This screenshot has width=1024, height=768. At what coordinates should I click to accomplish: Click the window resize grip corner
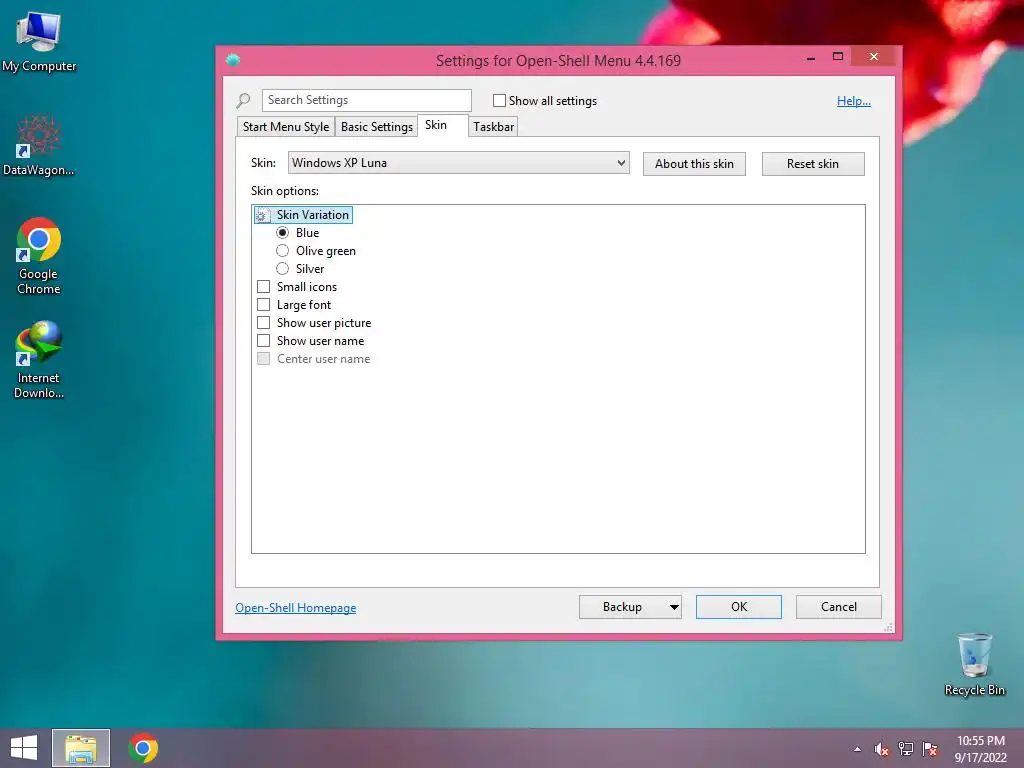888,628
